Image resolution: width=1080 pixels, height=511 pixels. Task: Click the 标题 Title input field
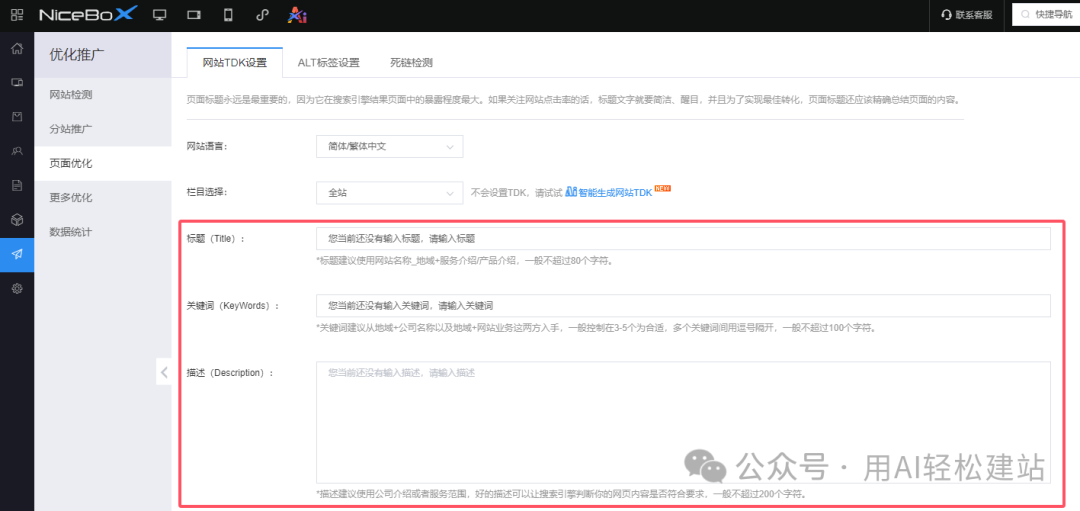[x=683, y=238]
